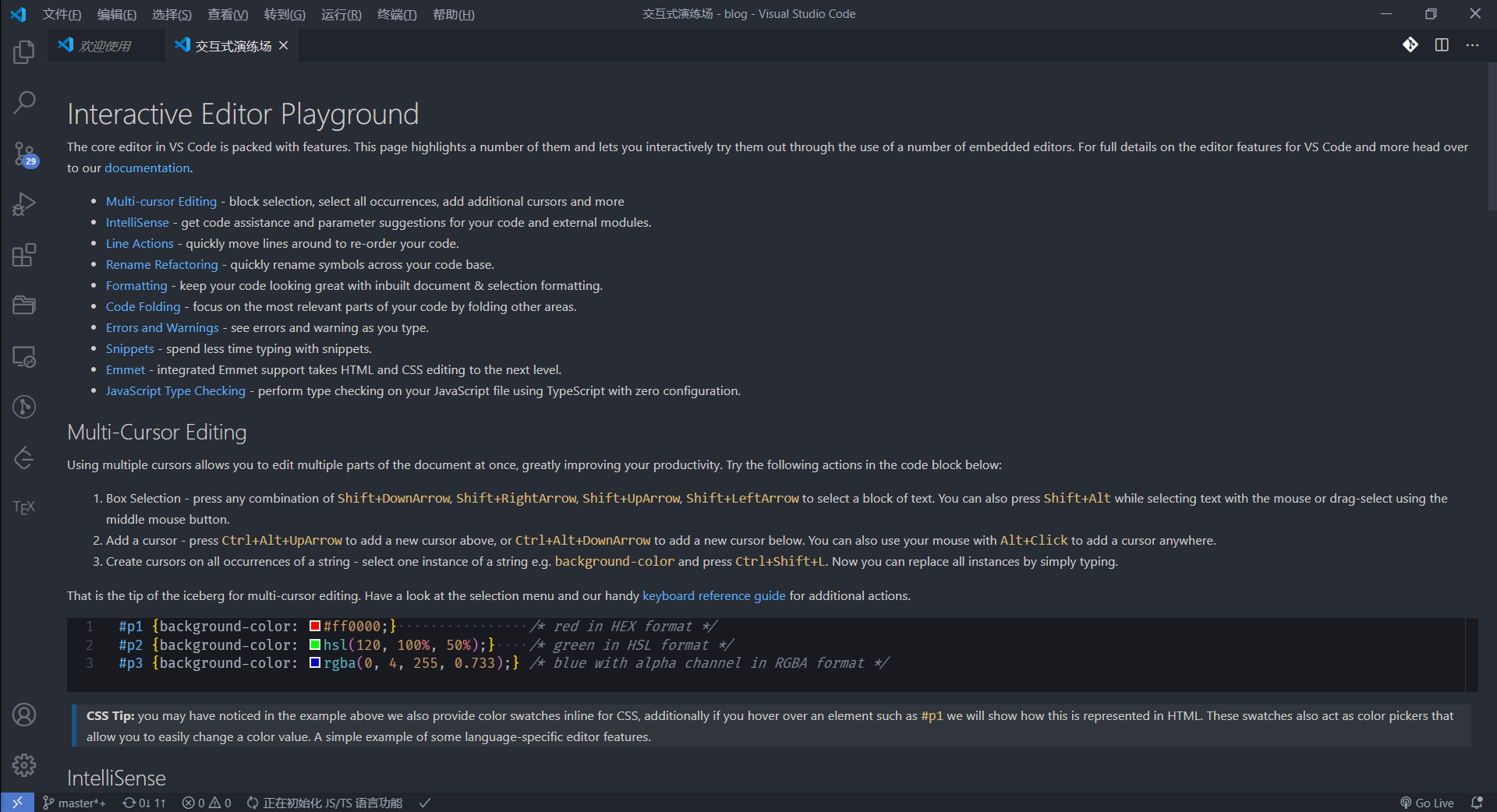
Task: Toggle Go Live server in status bar
Action: pyautogui.click(x=1427, y=803)
